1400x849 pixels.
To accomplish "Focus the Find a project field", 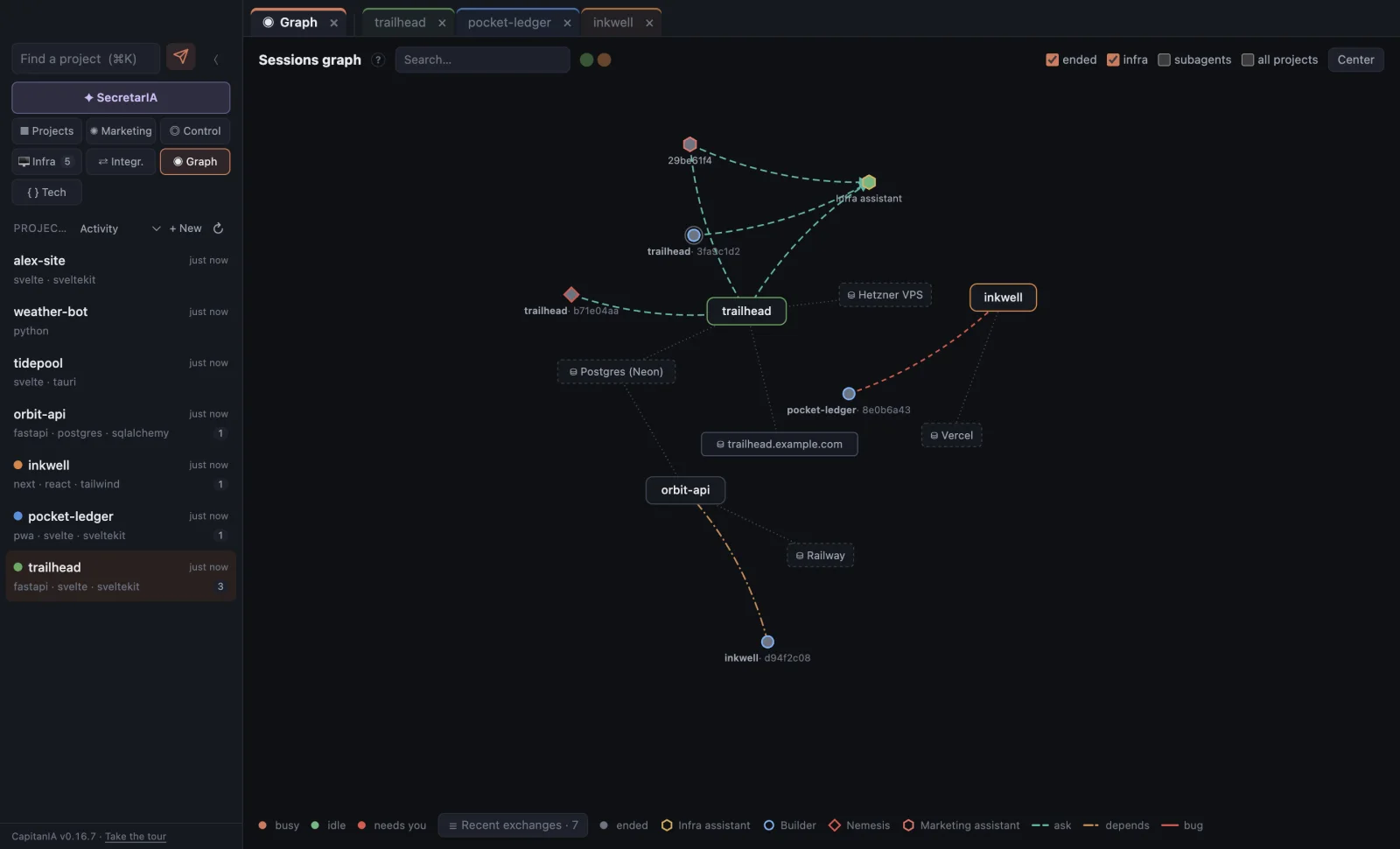I will 86,59.
